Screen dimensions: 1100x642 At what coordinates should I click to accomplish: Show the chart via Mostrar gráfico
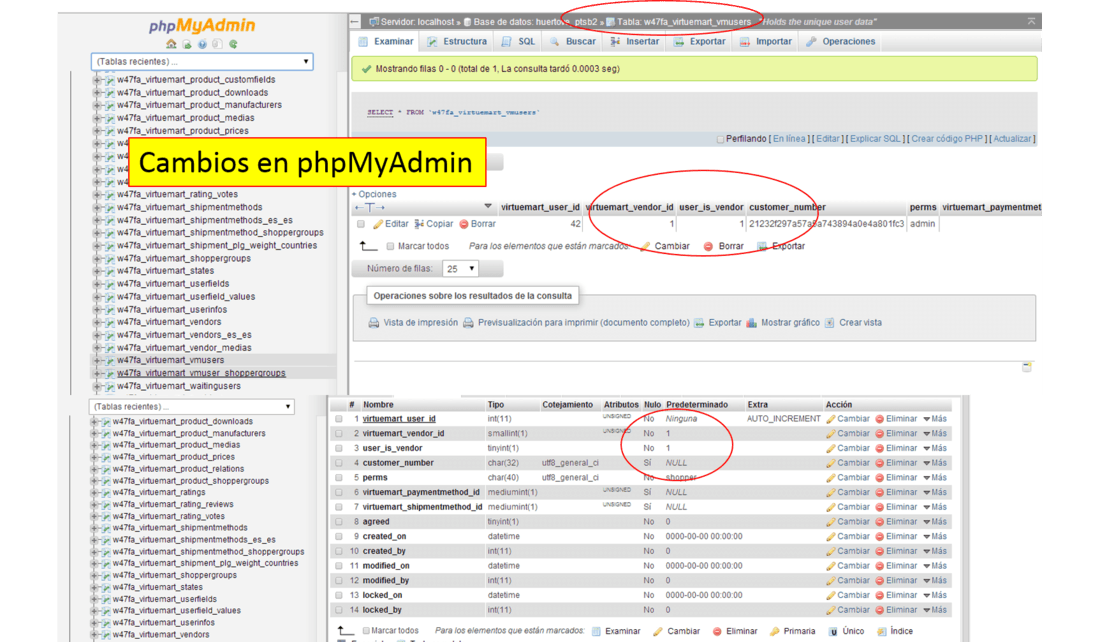(783, 323)
